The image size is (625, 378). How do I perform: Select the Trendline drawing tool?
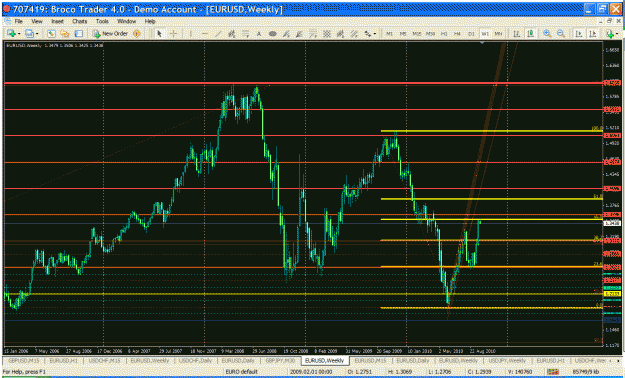[x=218, y=34]
